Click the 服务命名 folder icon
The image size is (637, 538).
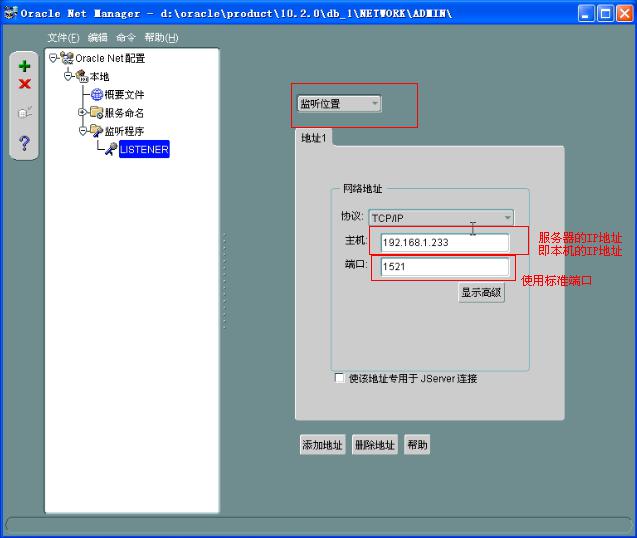coord(97,113)
